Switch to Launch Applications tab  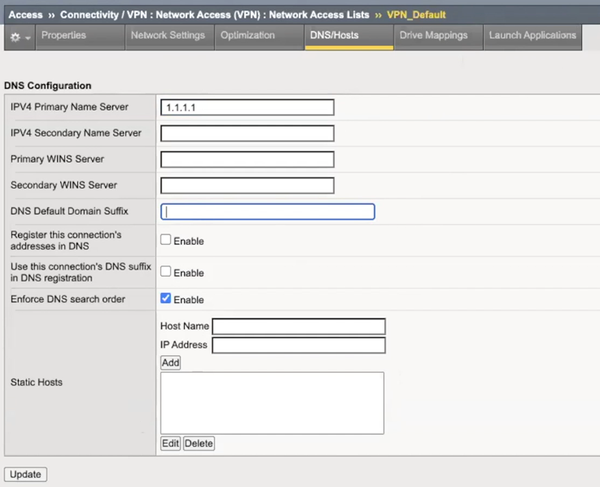tap(532, 36)
